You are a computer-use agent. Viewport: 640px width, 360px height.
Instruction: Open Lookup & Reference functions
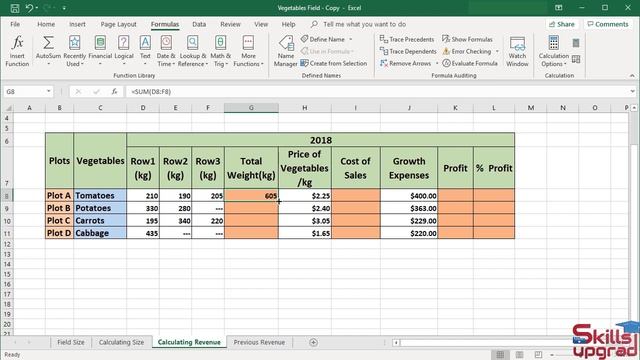coord(193,51)
